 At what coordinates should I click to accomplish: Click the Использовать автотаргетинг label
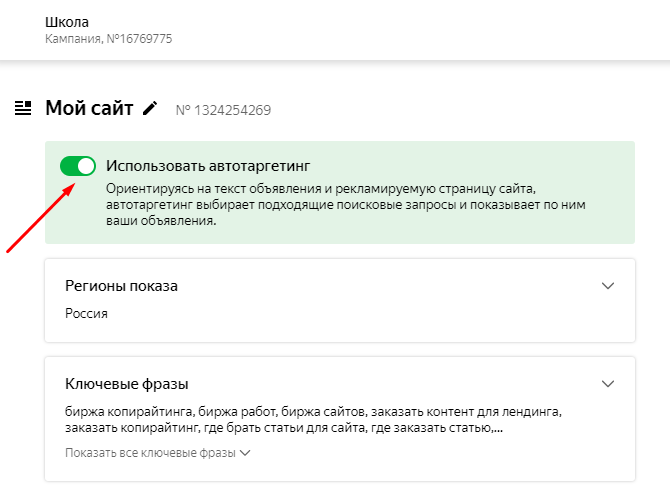click(208, 166)
